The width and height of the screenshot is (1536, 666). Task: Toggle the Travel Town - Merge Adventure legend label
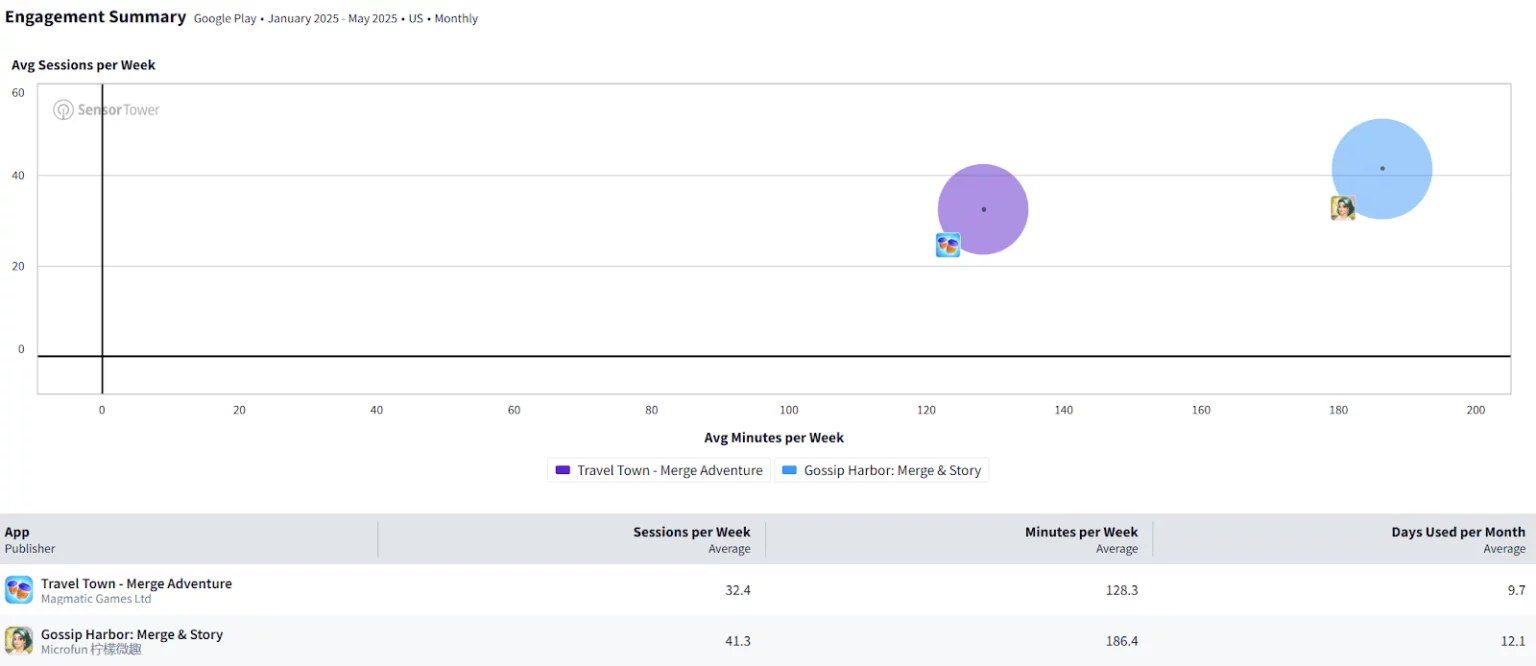(669, 471)
